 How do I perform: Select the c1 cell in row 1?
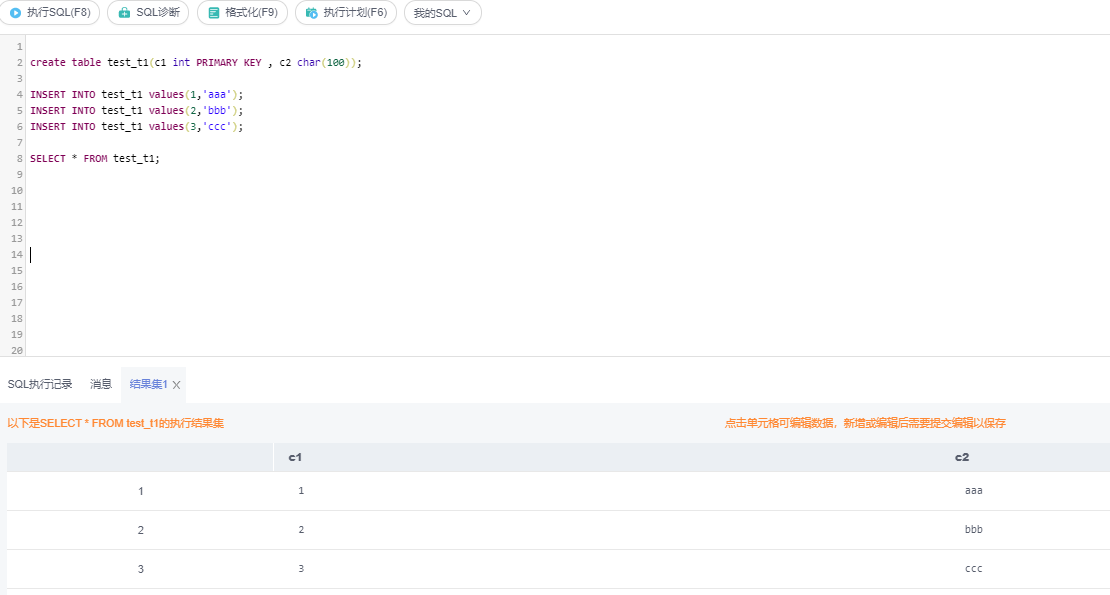coord(301,490)
